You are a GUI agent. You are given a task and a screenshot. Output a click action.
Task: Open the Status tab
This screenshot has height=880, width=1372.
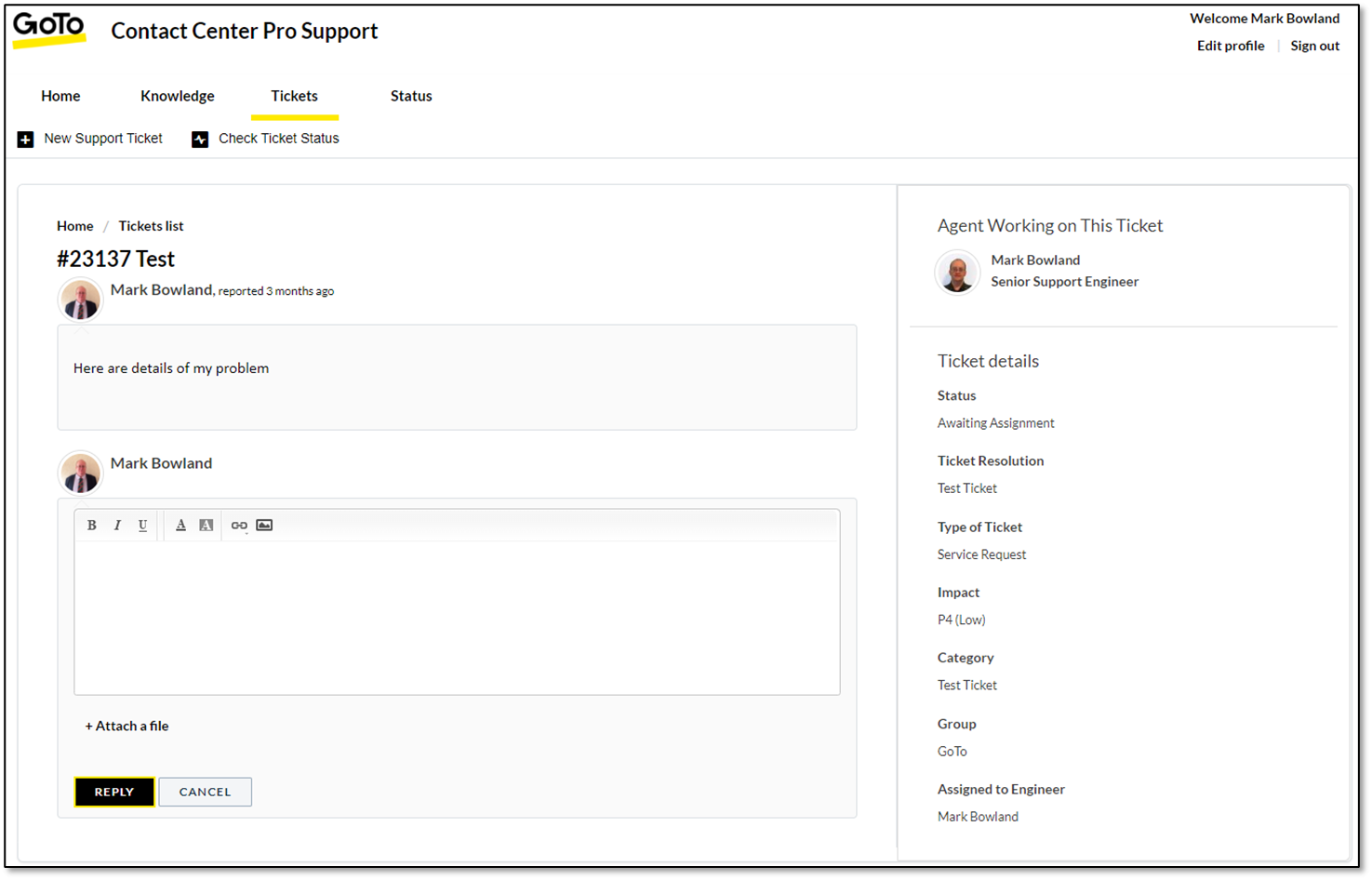pos(411,96)
